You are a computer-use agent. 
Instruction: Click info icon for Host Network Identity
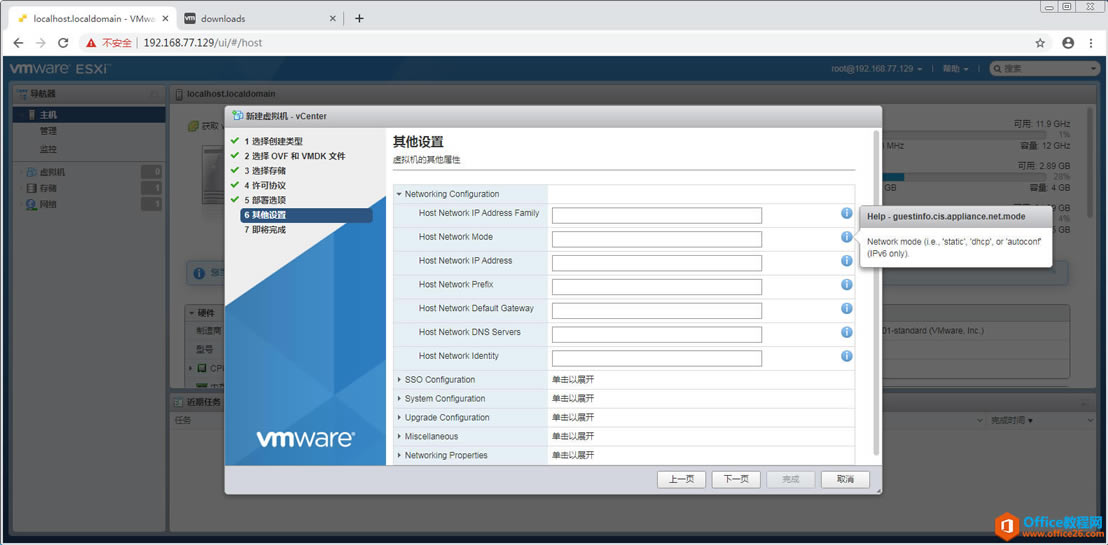click(846, 356)
